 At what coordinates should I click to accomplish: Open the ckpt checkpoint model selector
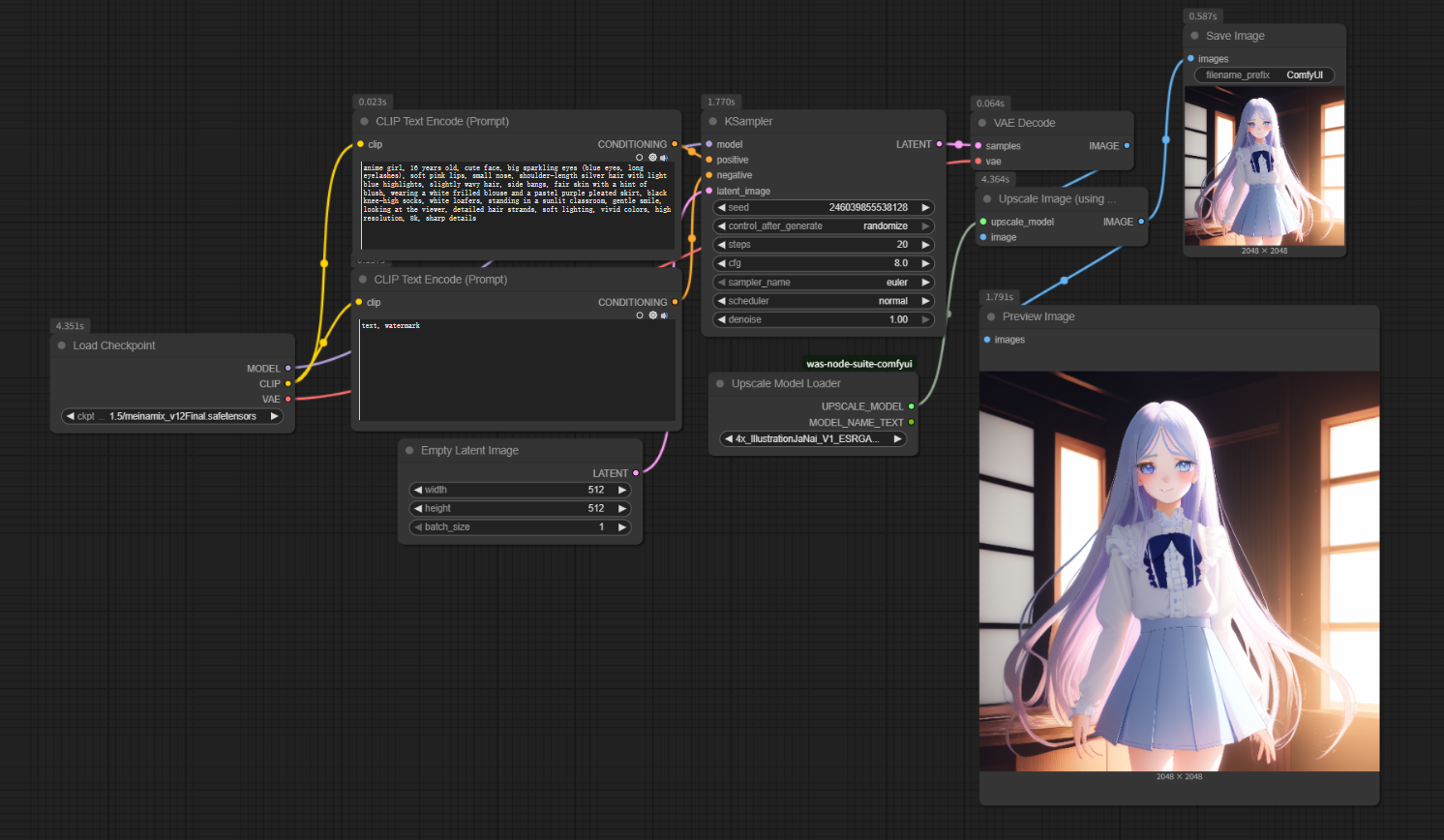172,416
